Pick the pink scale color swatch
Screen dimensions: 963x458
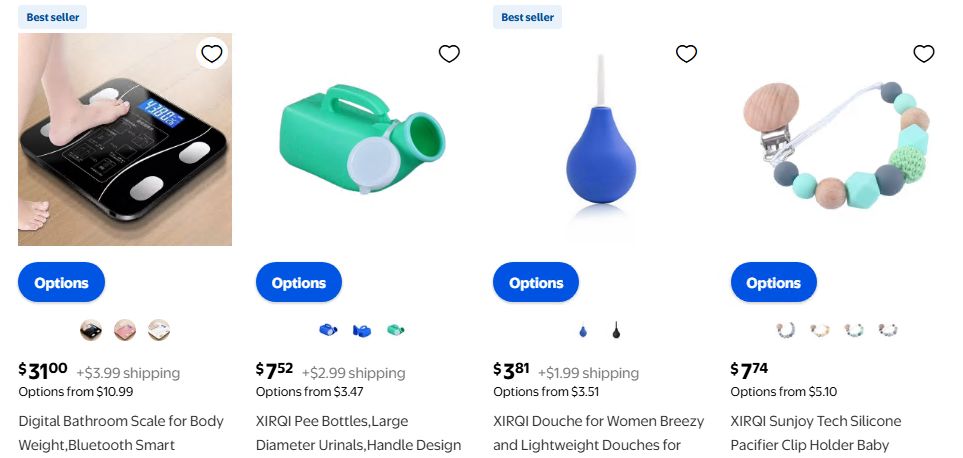[x=125, y=330]
